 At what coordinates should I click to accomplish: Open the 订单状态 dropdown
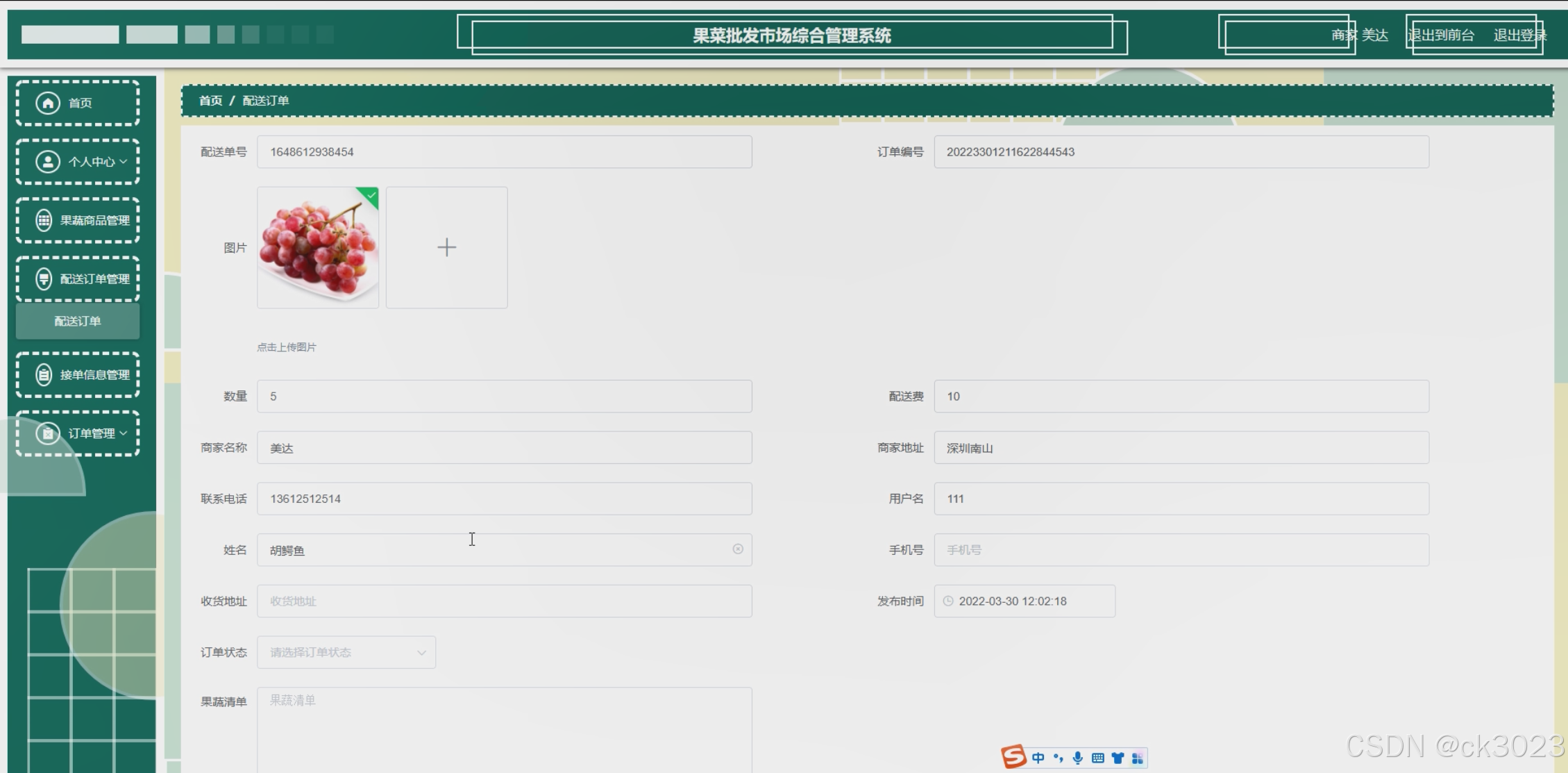(346, 653)
